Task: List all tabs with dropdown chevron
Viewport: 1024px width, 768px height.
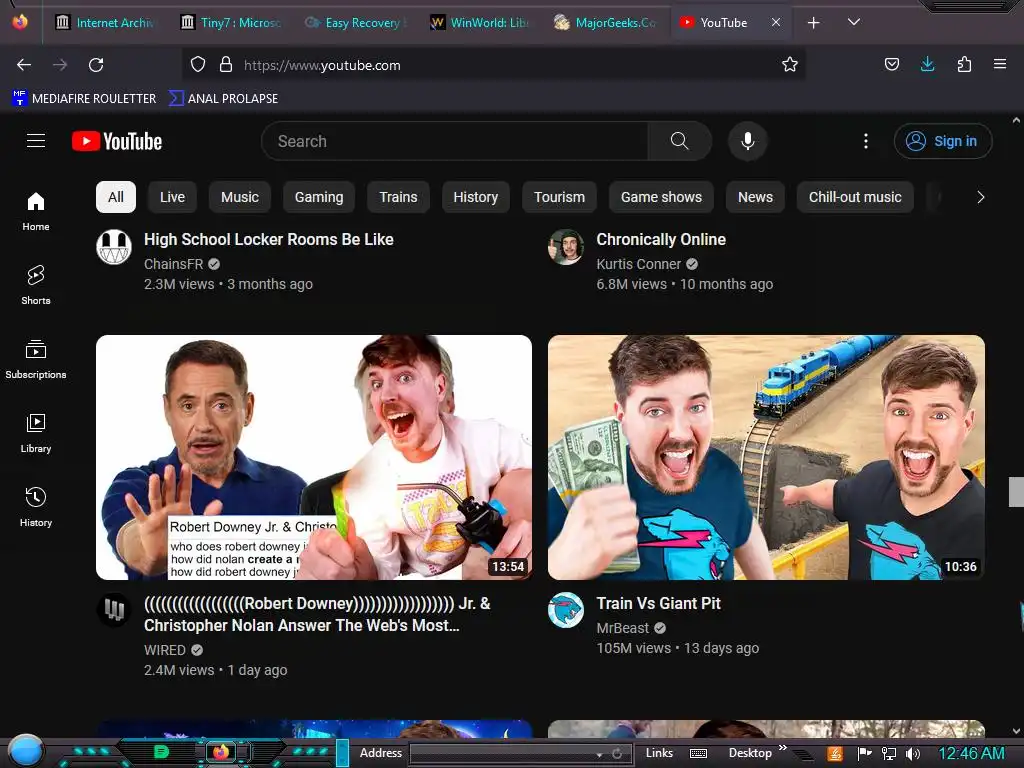Action: tap(854, 22)
